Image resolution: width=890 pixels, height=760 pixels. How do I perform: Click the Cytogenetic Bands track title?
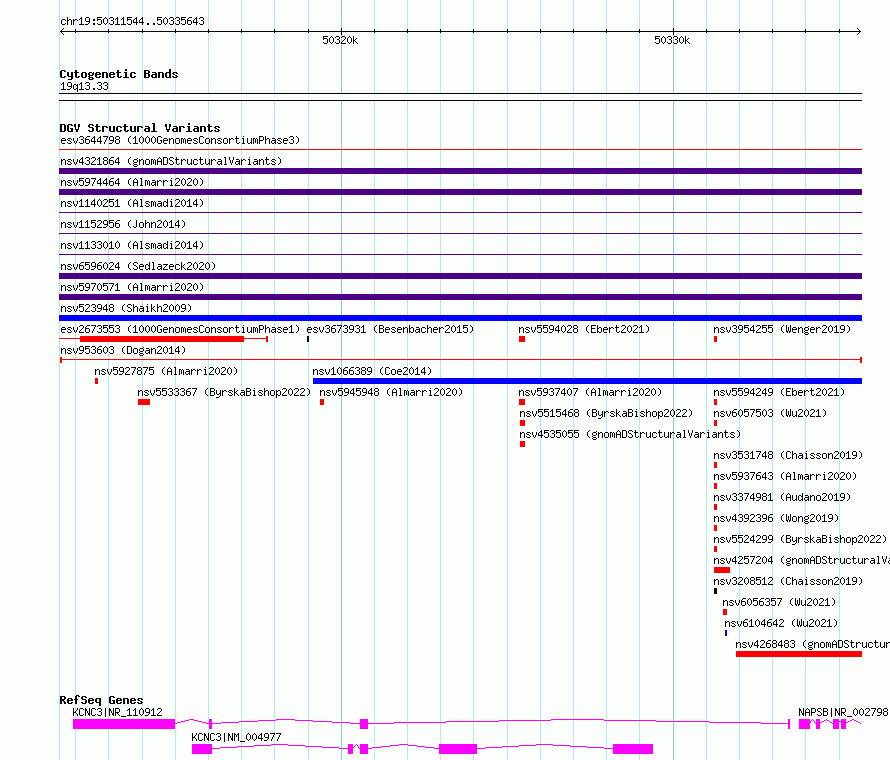click(119, 74)
